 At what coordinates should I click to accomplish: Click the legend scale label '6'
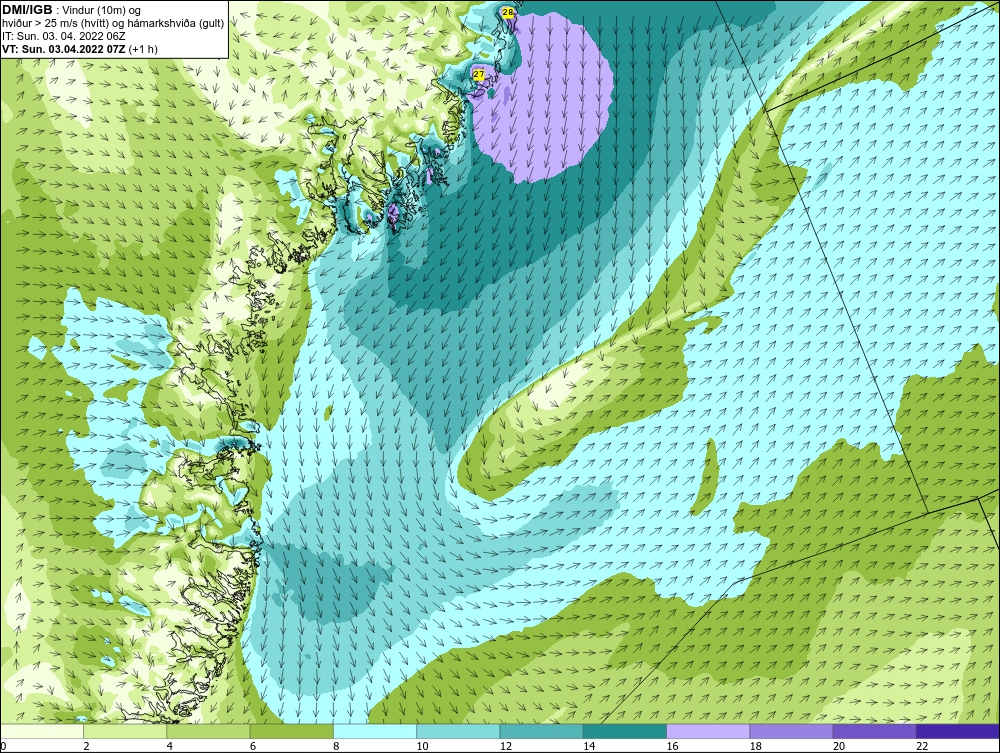[x=253, y=747]
